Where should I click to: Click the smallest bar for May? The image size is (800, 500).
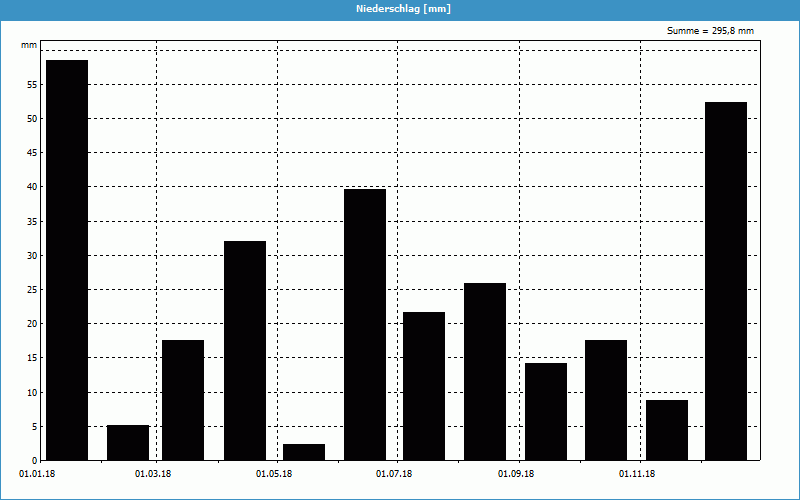pyautogui.click(x=304, y=452)
